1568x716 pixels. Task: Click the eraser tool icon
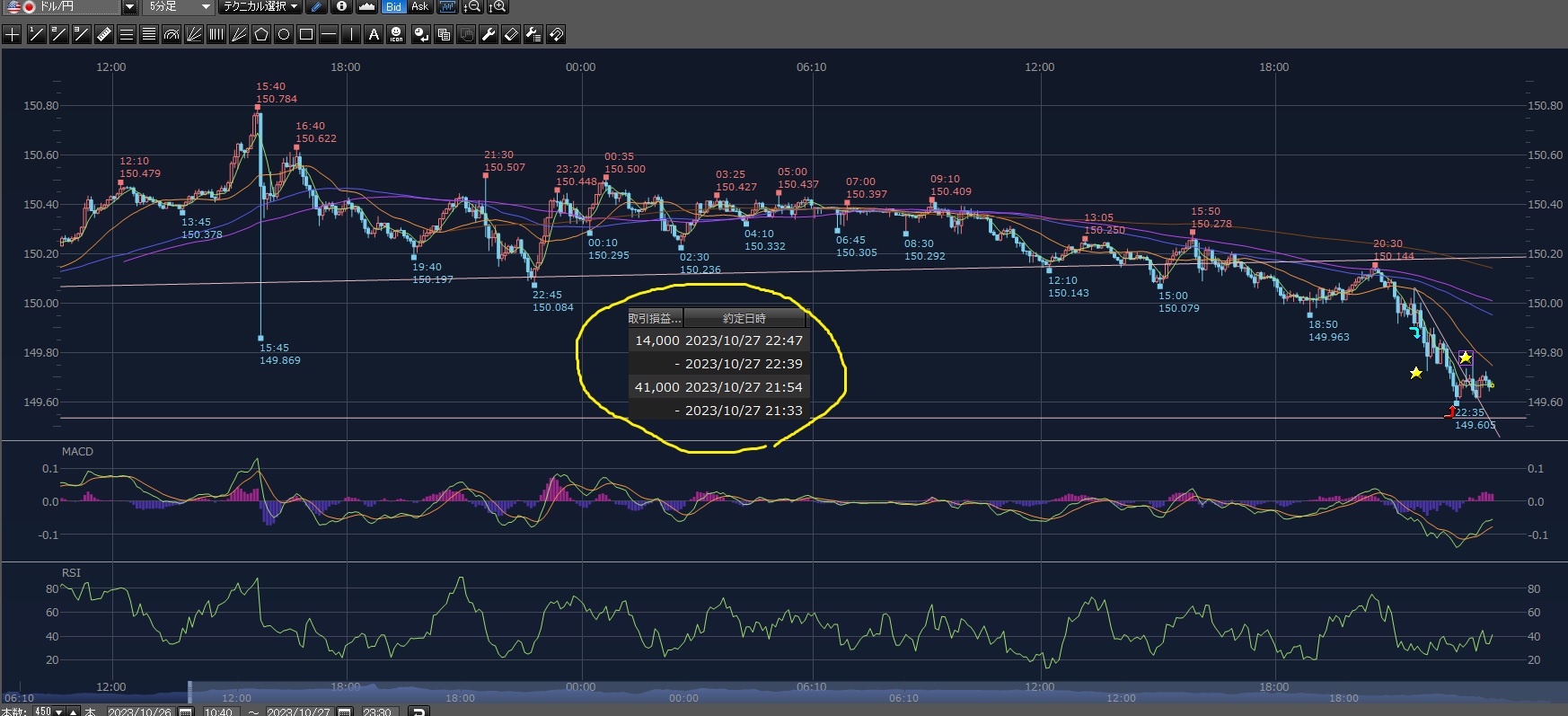tap(511, 35)
